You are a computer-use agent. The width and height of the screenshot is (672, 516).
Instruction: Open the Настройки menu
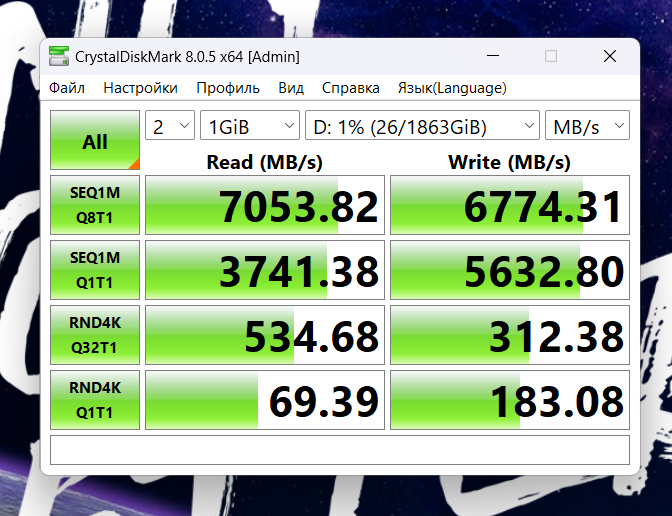coord(141,88)
